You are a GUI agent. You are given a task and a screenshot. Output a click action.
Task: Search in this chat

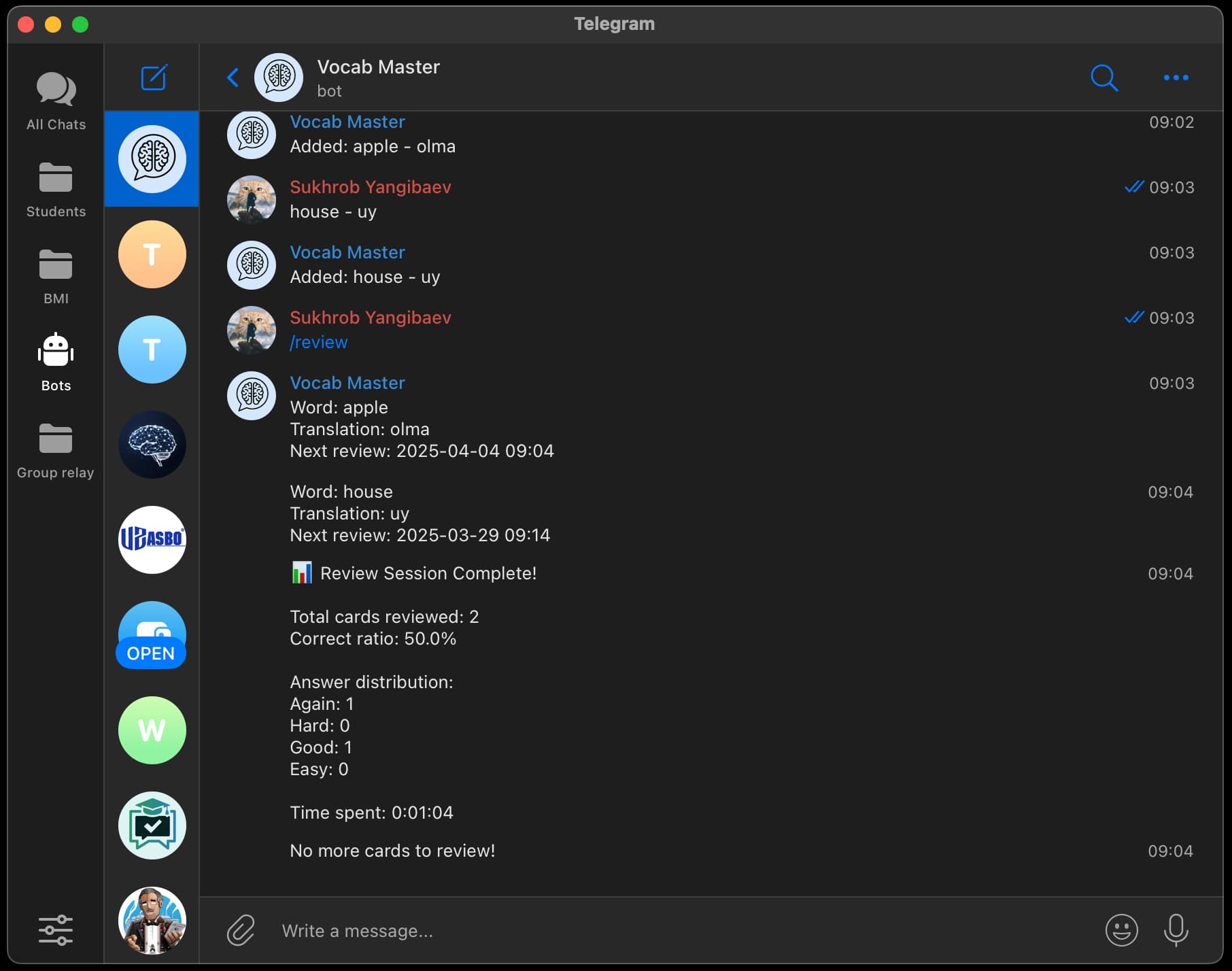[1104, 78]
